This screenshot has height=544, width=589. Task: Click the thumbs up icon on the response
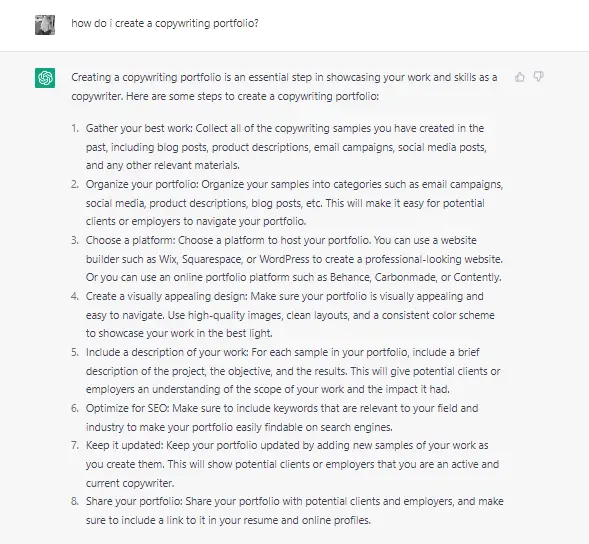pos(520,77)
